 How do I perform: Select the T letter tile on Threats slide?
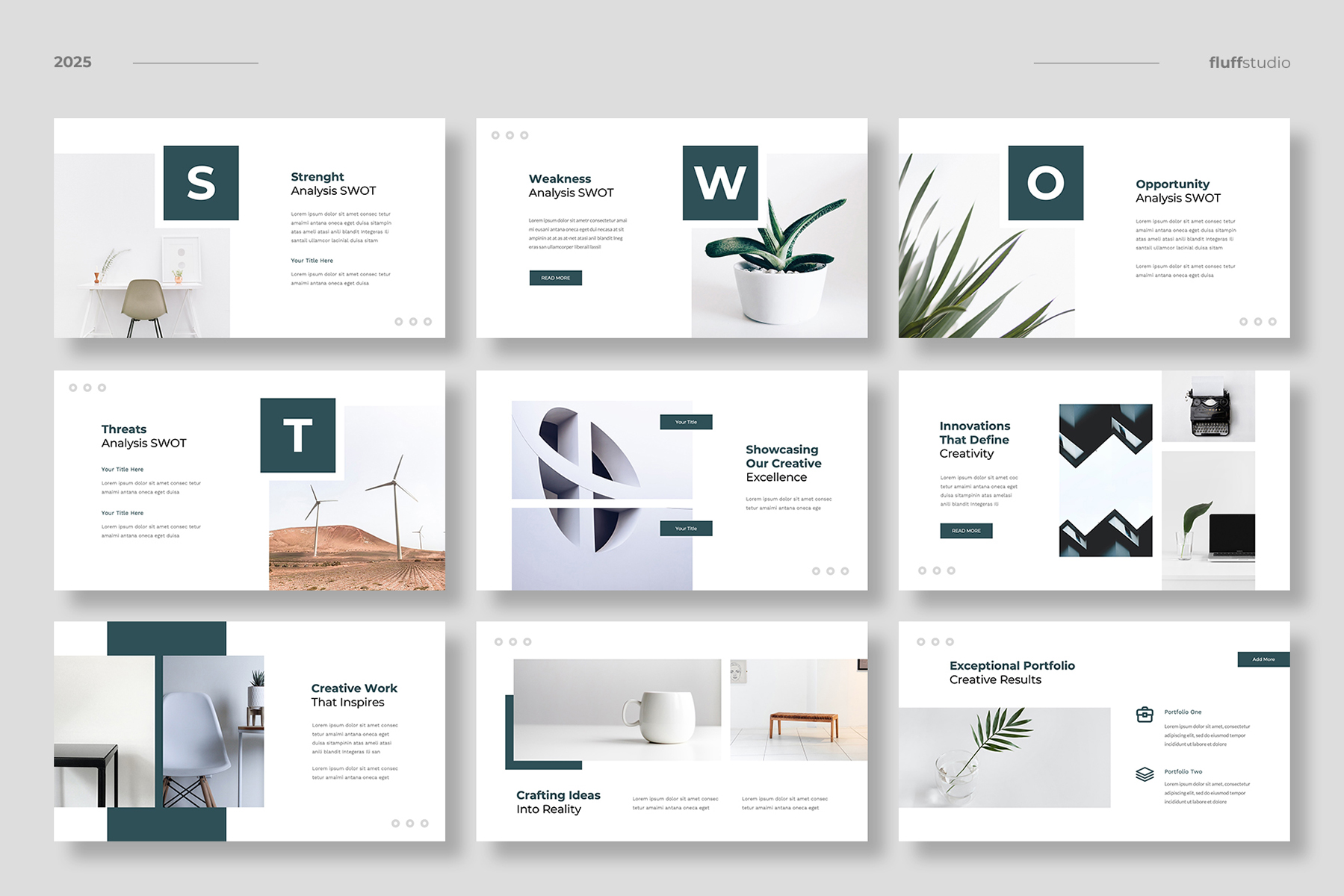pyautogui.click(x=297, y=435)
